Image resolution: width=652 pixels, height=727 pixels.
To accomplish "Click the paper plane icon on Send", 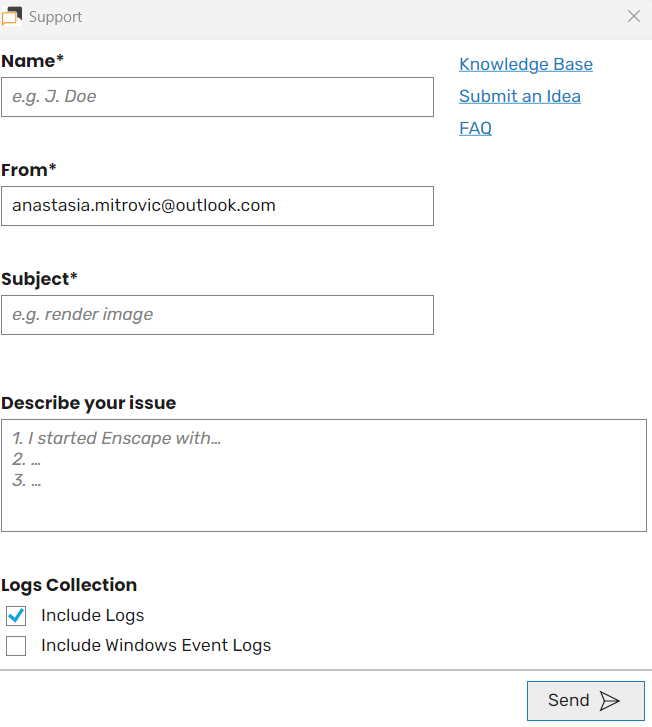I will tap(609, 701).
